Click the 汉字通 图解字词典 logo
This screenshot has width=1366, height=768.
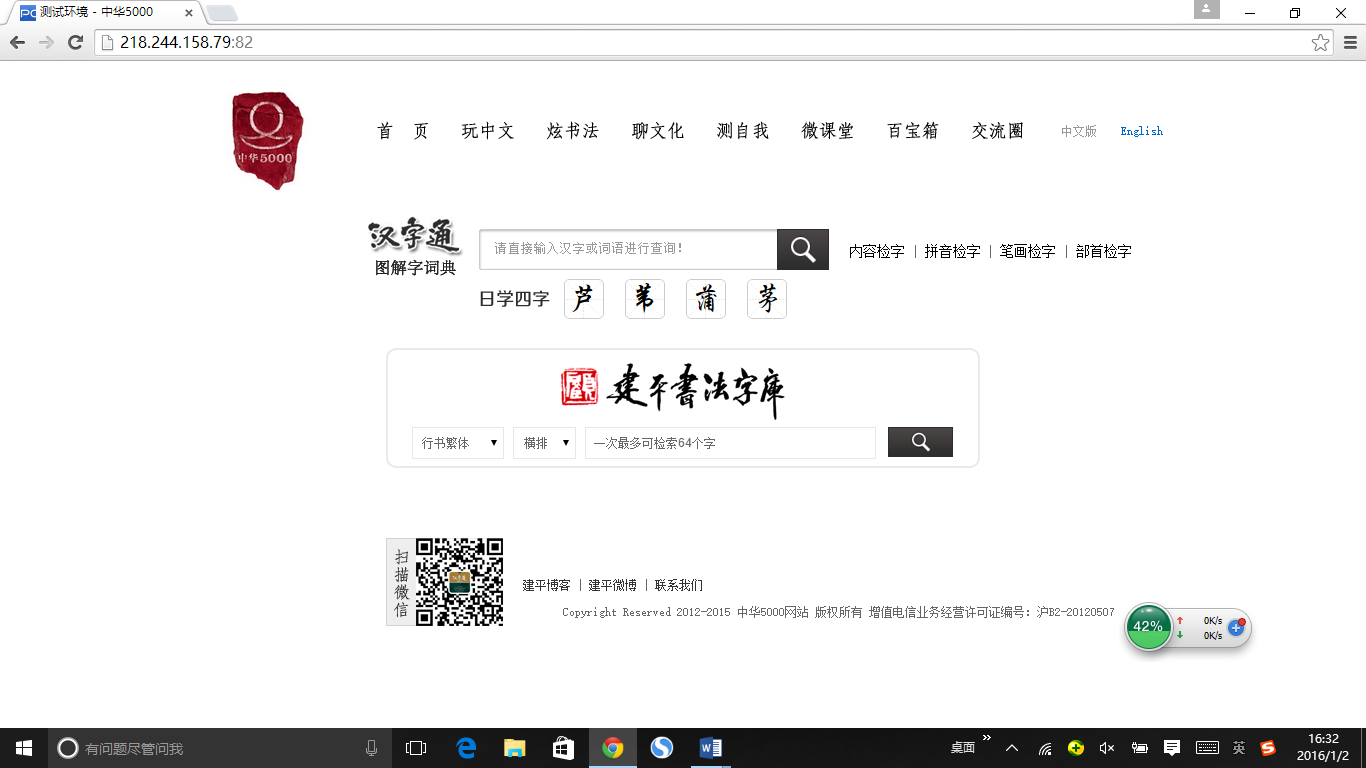(x=415, y=248)
